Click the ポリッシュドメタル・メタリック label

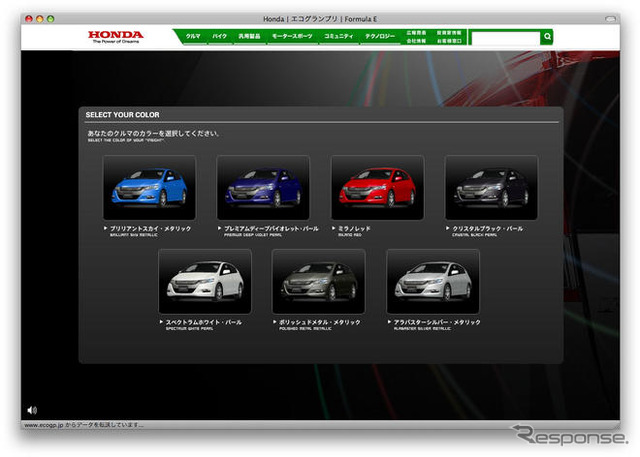click(320, 322)
